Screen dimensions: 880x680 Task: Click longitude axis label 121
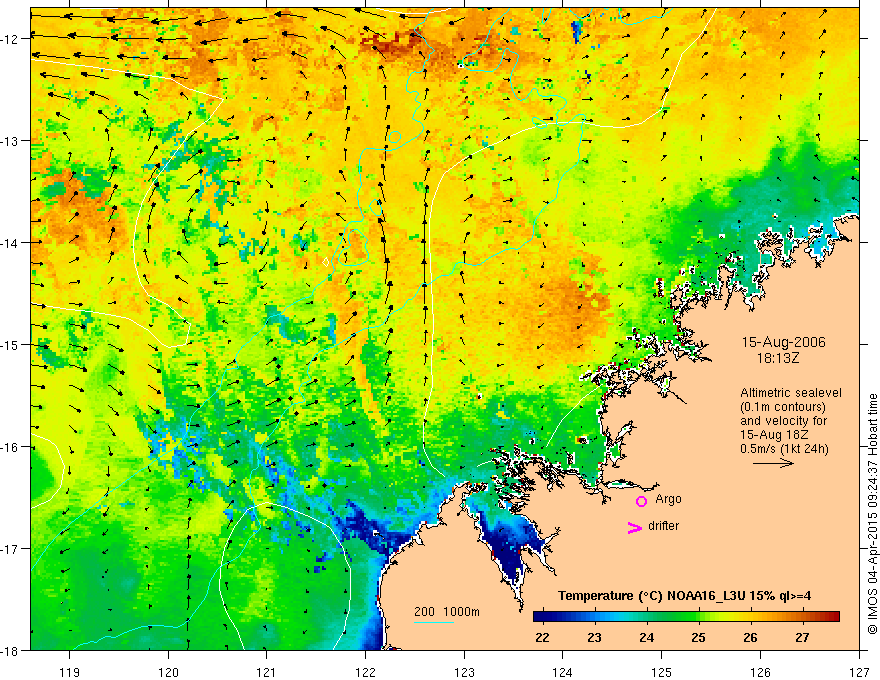pos(267,672)
